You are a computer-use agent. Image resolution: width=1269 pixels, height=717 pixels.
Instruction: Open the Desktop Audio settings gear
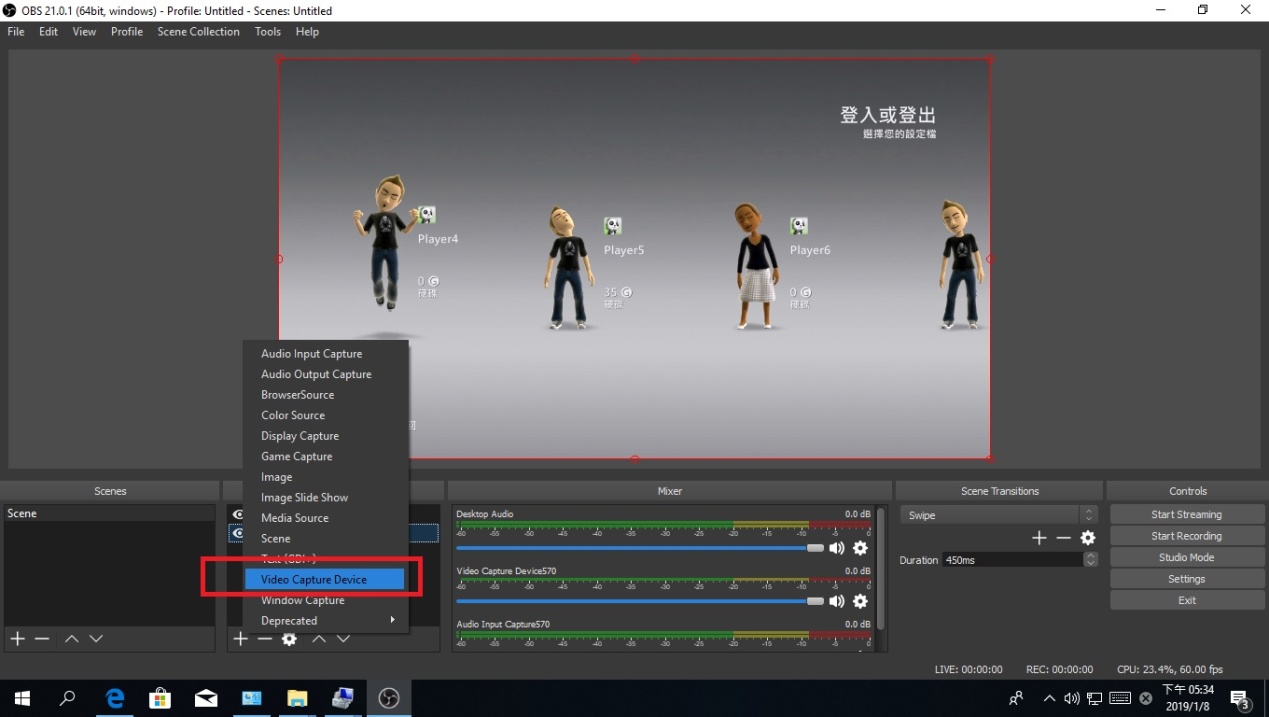click(x=860, y=548)
